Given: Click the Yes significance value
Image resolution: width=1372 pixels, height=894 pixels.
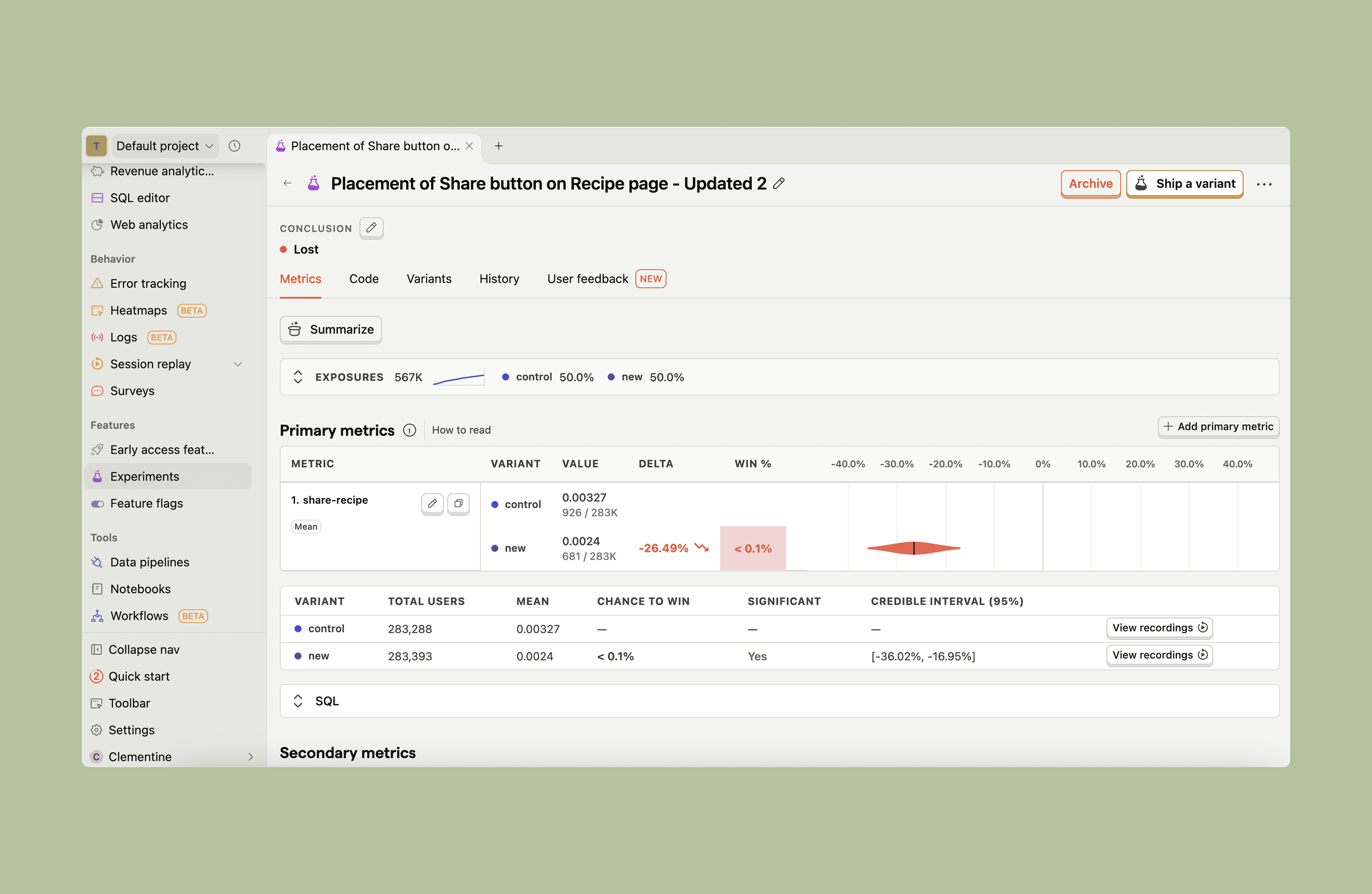Looking at the screenshot, I should 757,656.
